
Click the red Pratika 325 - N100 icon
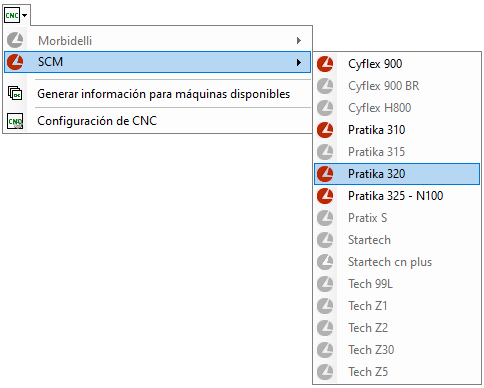tap(325, 196)
